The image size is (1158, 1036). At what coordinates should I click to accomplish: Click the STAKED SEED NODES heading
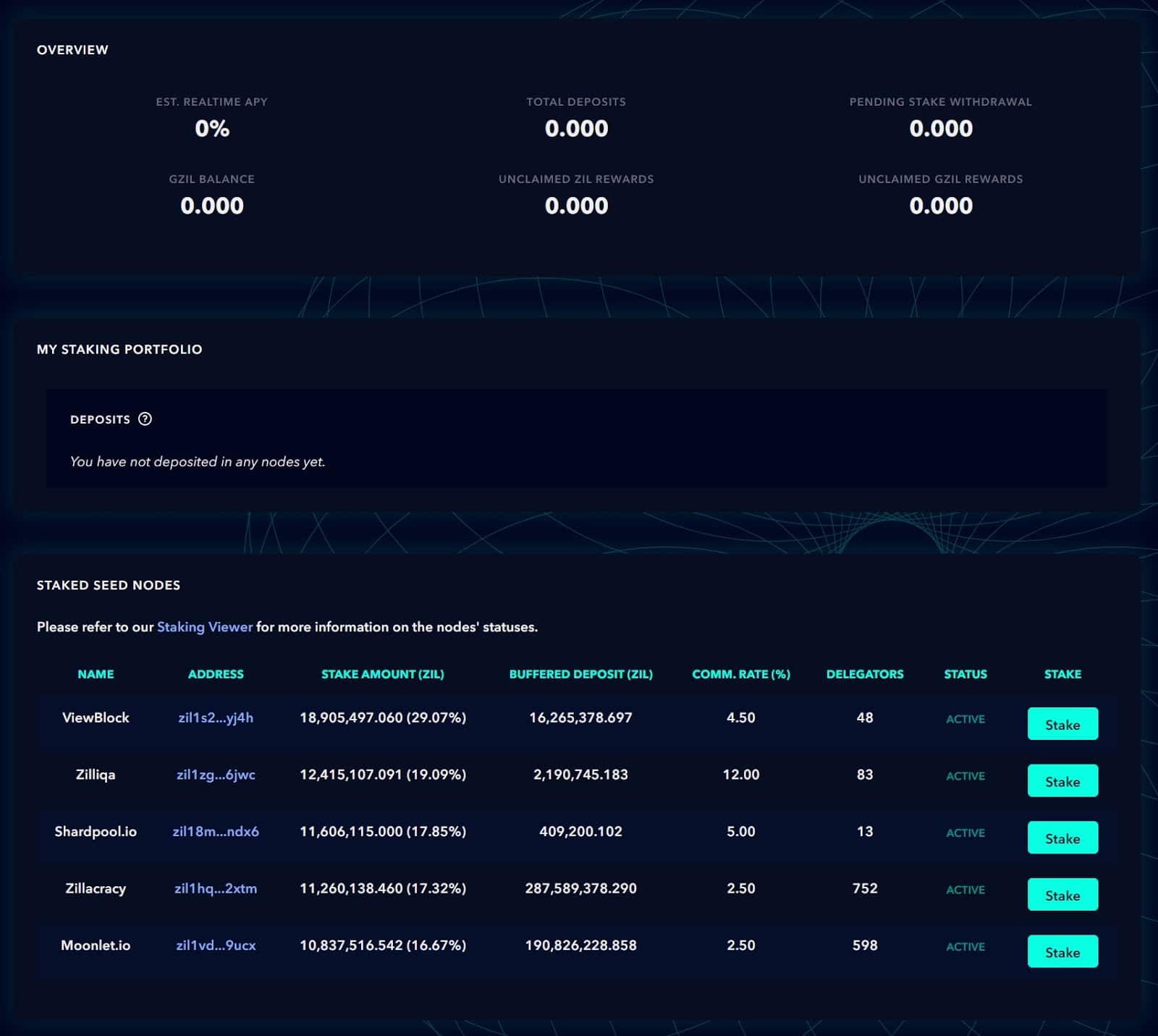click(x=109, y=585)
